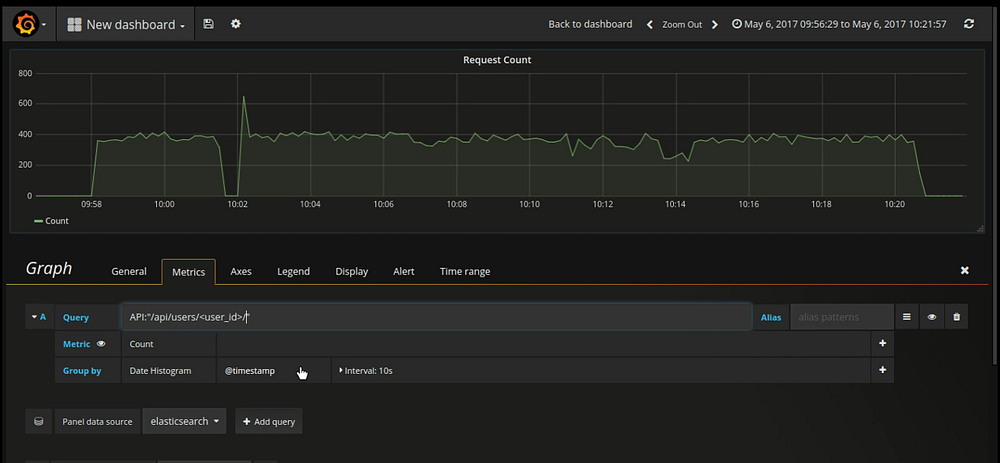Screen dimensions: 1000x463
Task: Click the Add query button
Action: coord(269,422)
